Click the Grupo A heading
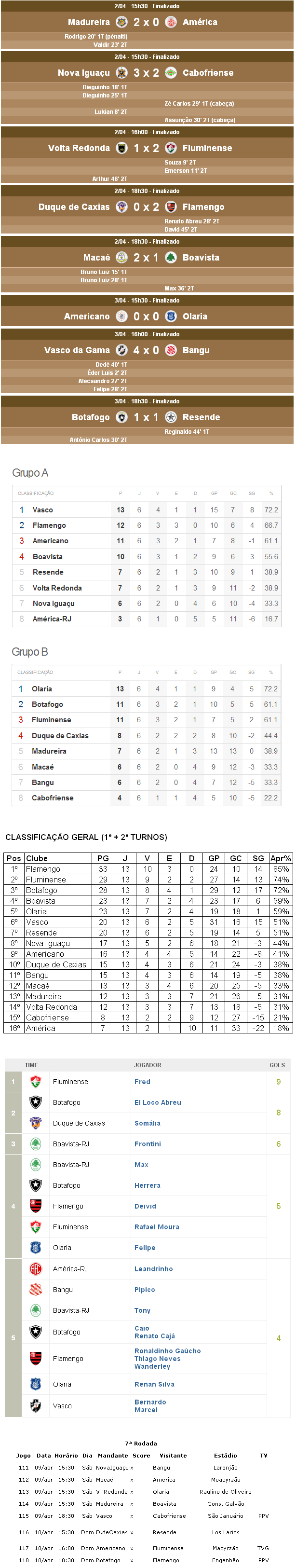Image resolution: width=296 pixels, height=1568 pixels. 30,473
